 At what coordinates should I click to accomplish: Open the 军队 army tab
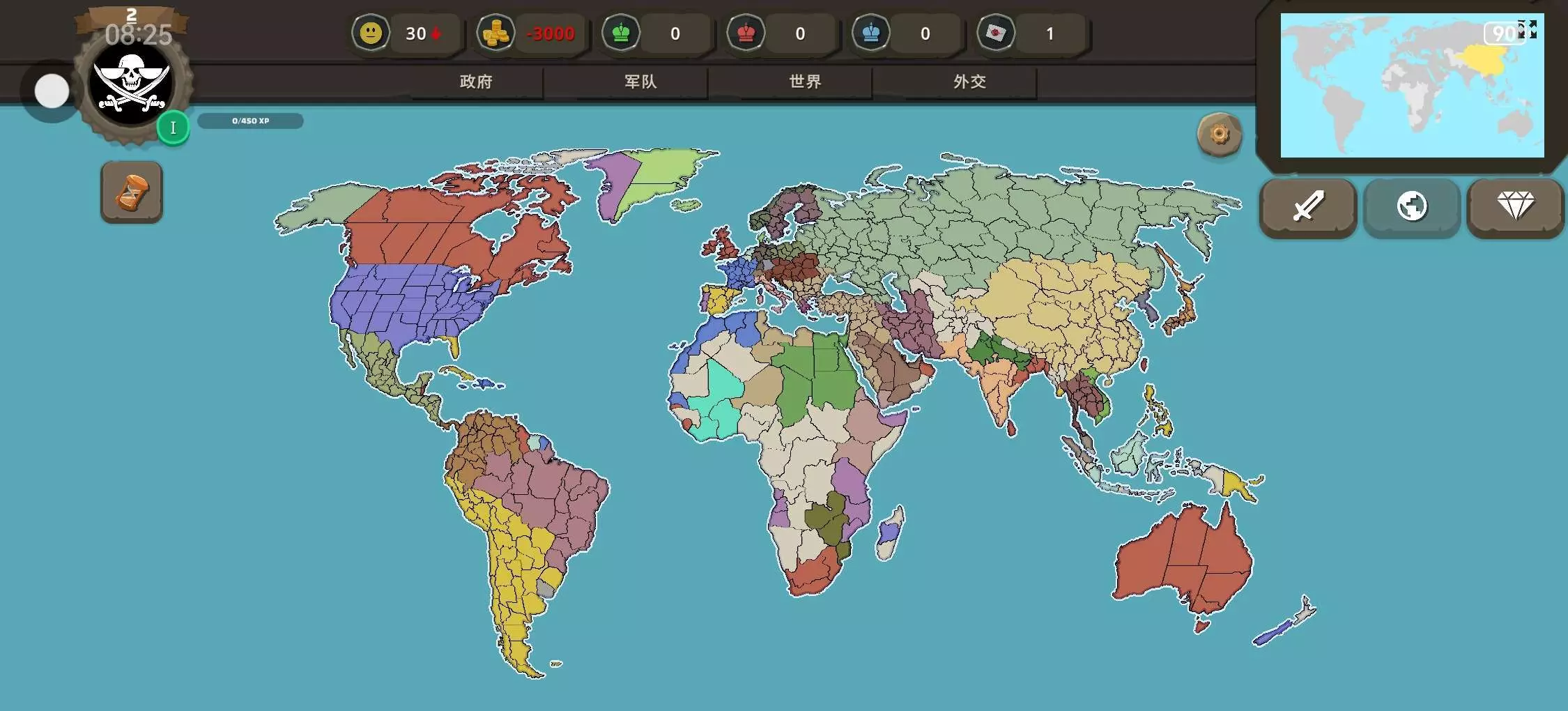click(x=640, y=82)
